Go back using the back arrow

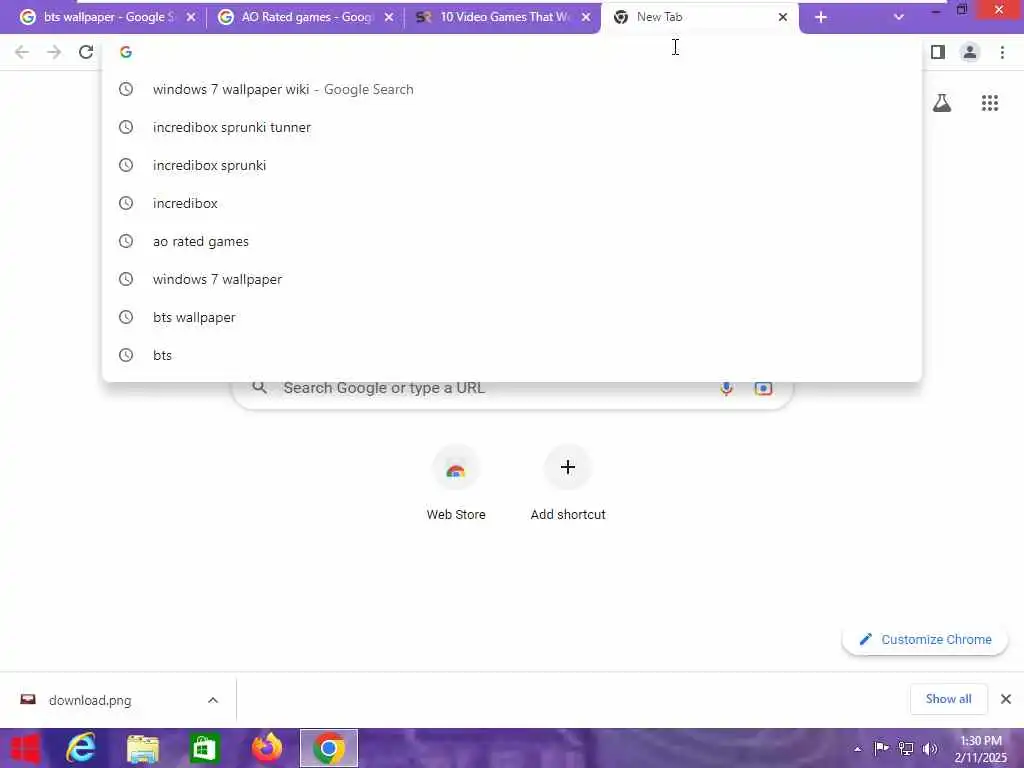22,52
